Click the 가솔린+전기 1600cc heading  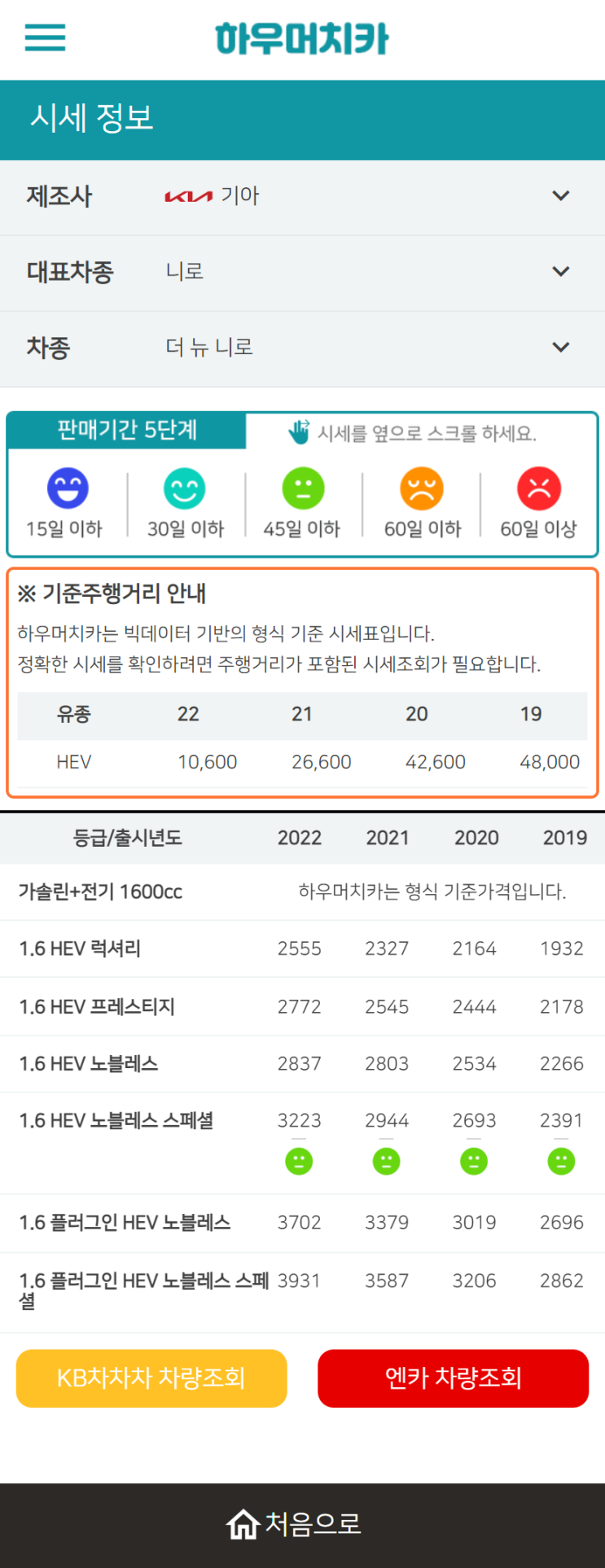coord(100,892)
